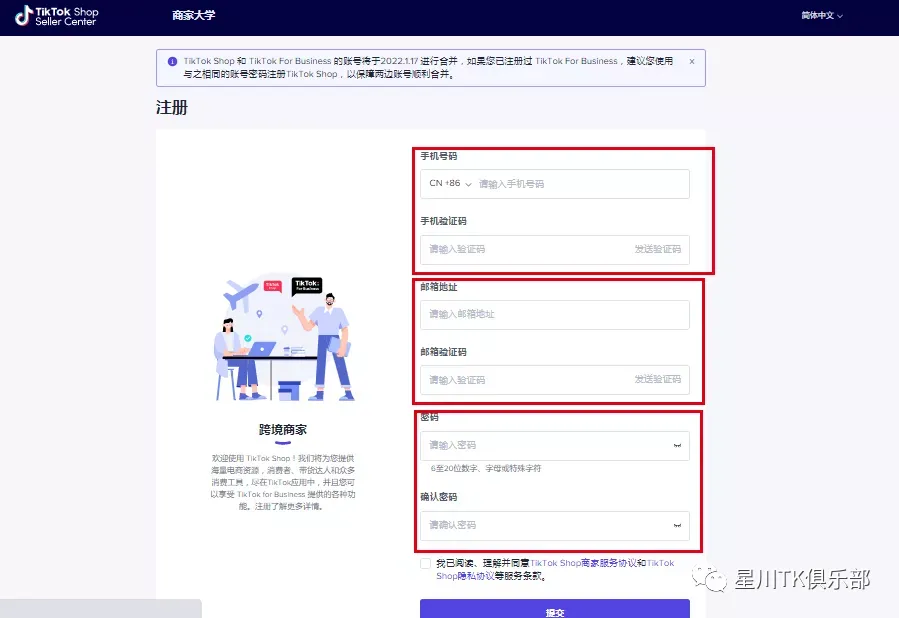The width and height of the screenshot is (899, 618).
Task: Focus the 请确认密码 confirm password field
Action: pyautogui.click(x=554, y=525)
